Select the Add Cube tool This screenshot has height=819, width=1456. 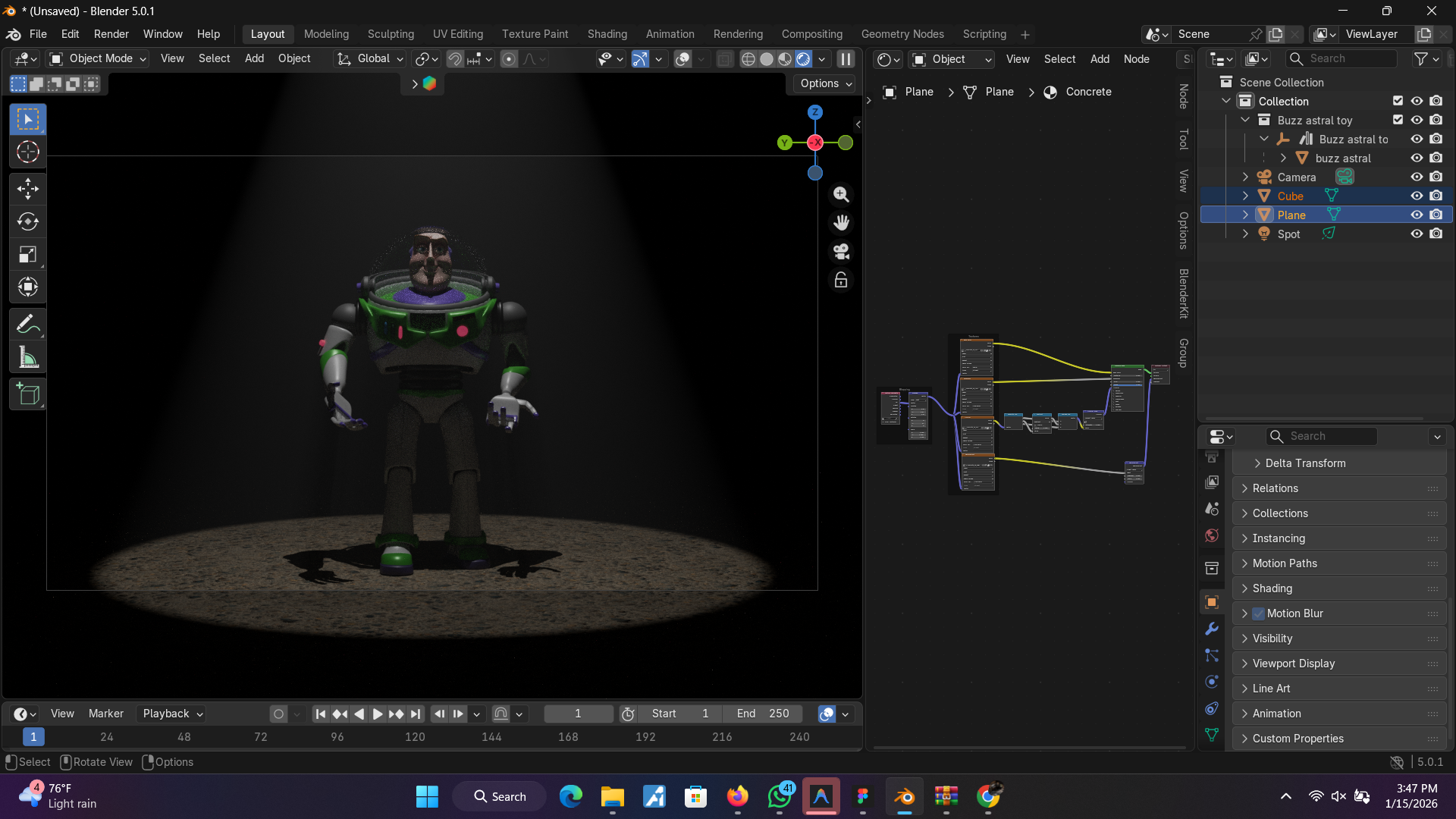tap(27, 394)
